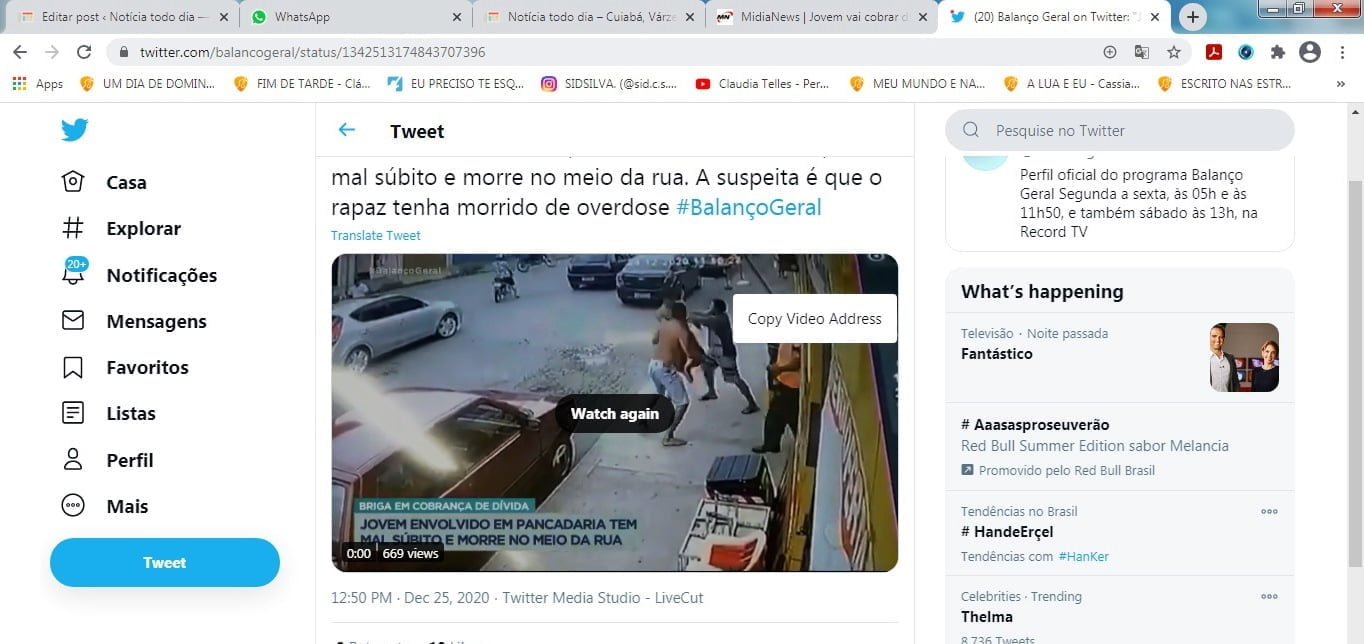This screenshot has width=1364, height=644.
Task: Reload the page
Action: click(x=84, y=52)
